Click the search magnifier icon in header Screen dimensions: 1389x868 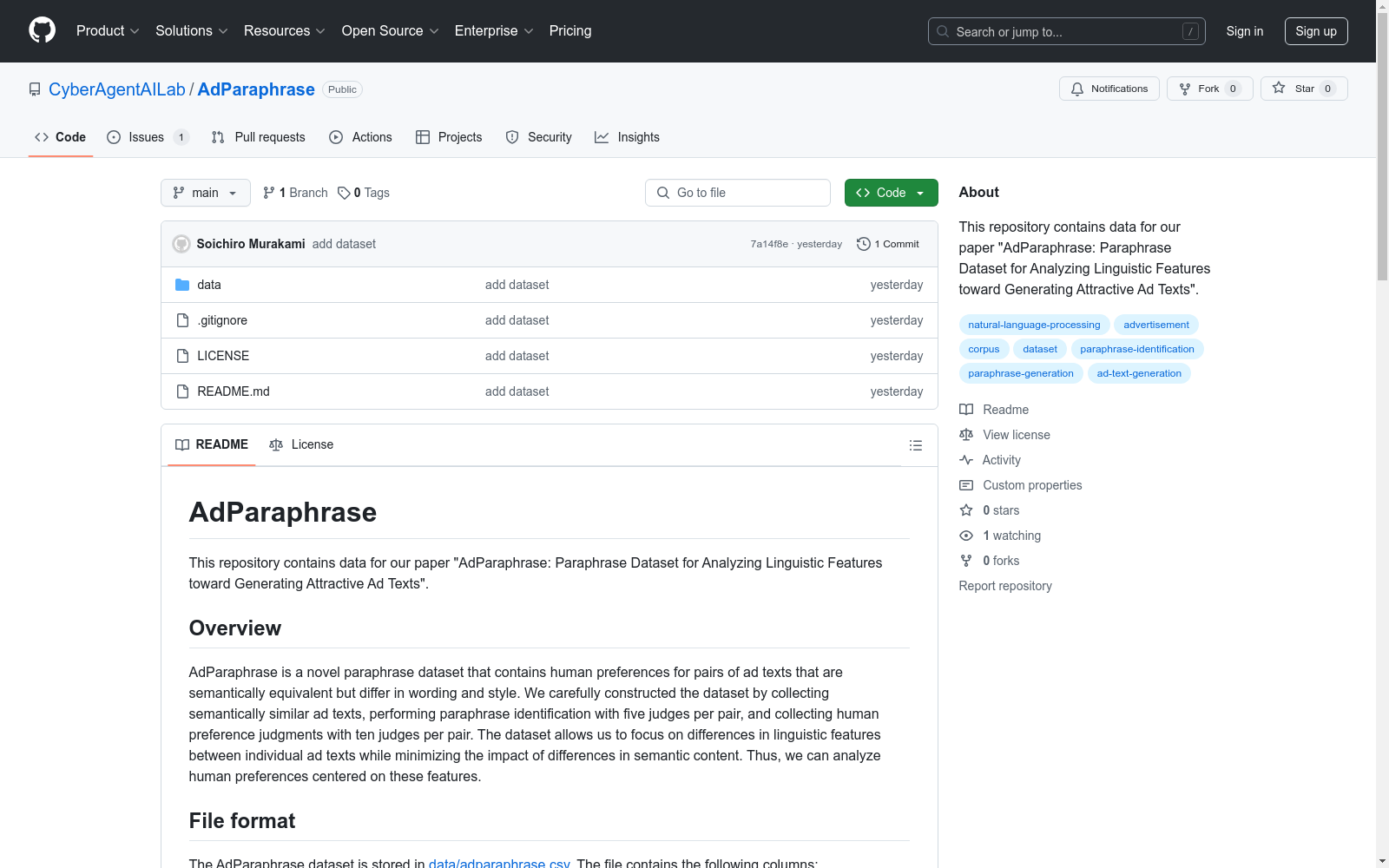(x=943, y=31)
